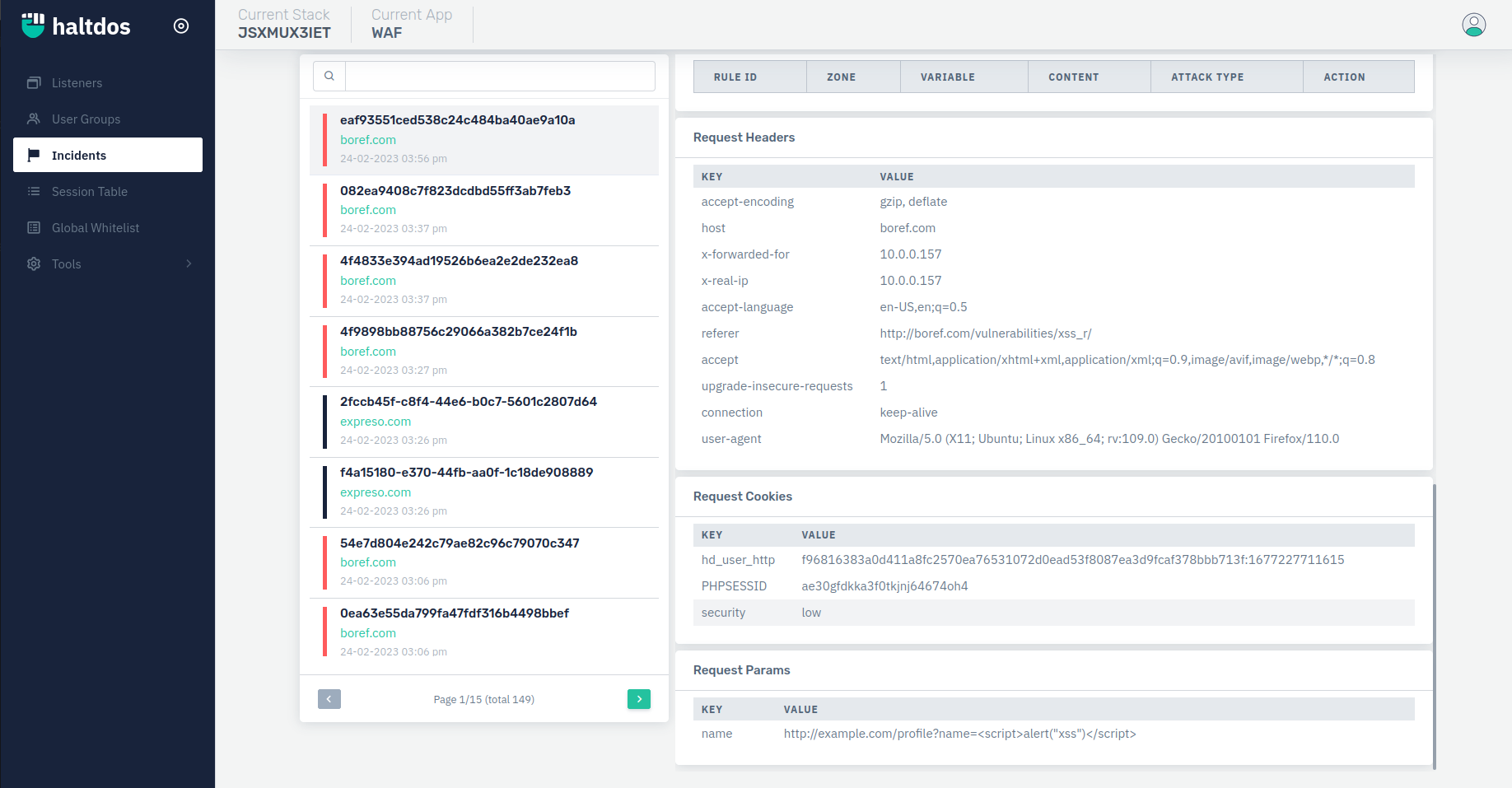Go to next incidents page

[639, 699]
